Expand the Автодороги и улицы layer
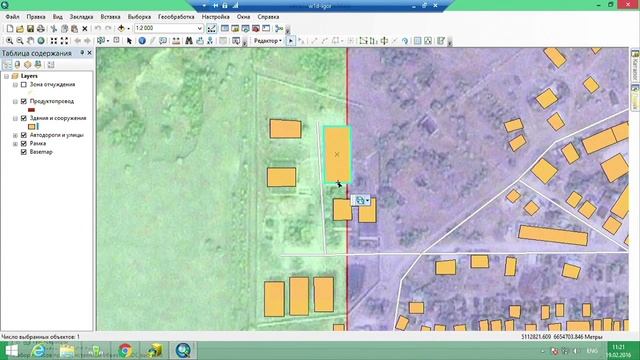This screenshot has height=360, width=640. point(15,135)
